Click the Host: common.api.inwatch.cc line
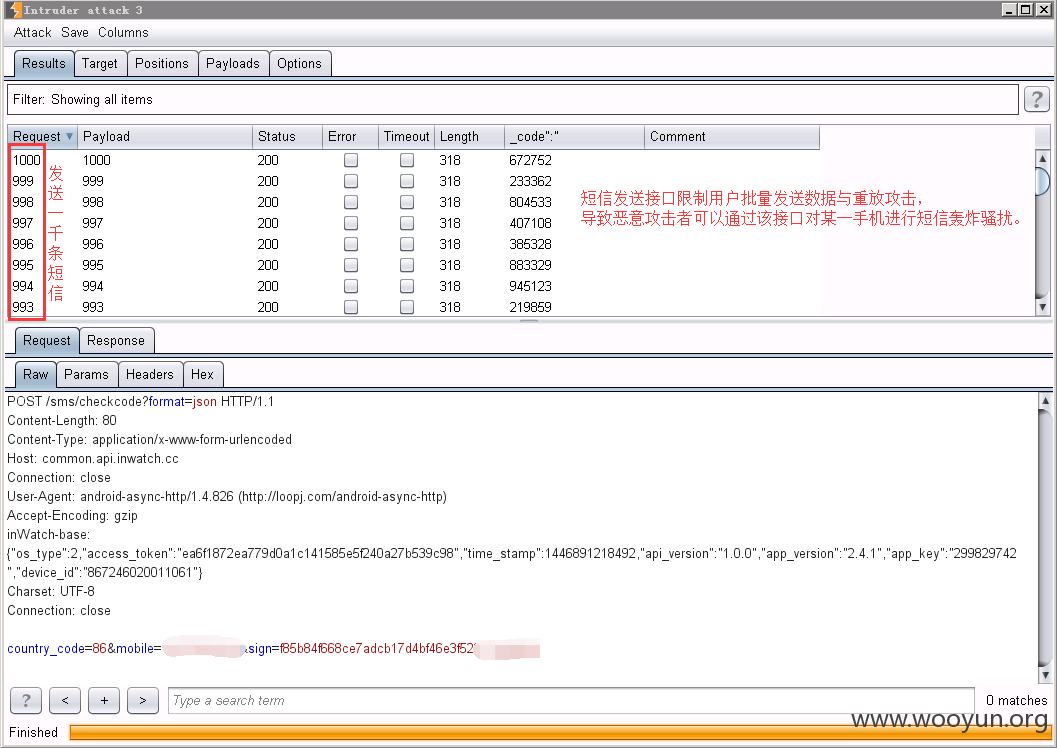Image resolution: width=1057 pixels, height=748 pixels. click(x=93, y=458)
